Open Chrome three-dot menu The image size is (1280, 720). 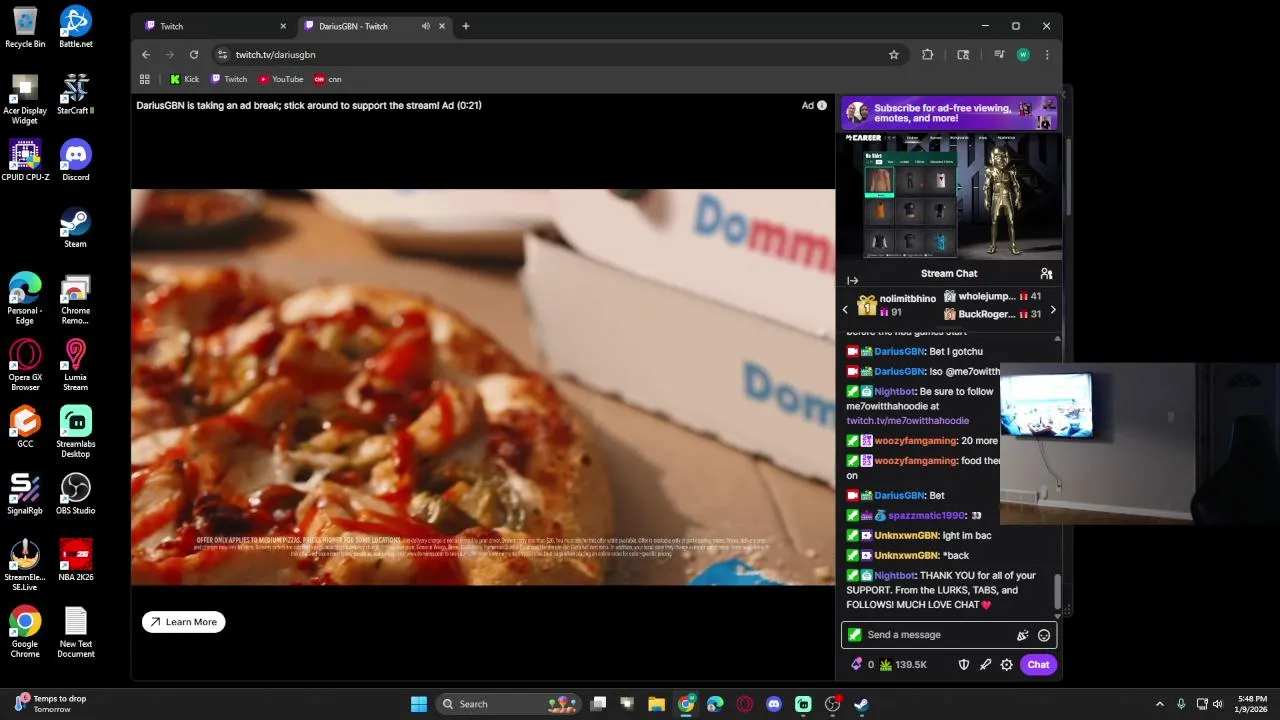tap(1047, 55)
